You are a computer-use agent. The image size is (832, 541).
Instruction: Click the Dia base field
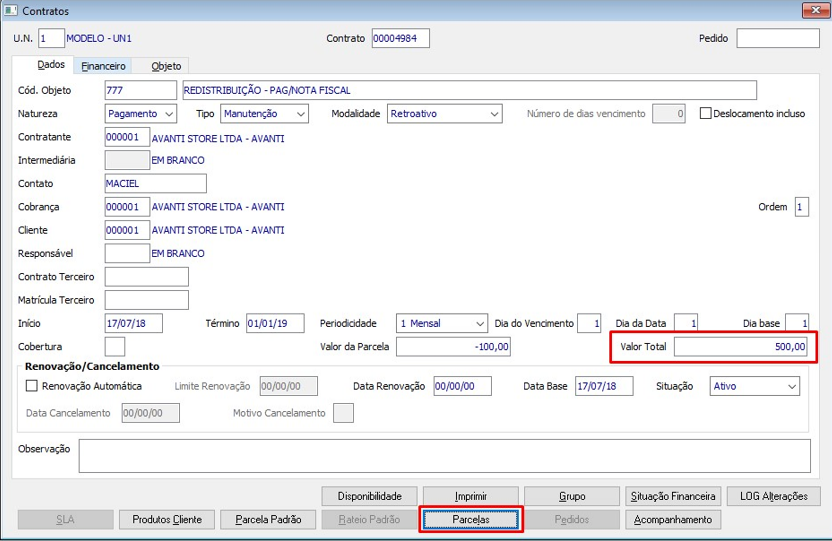pyautogui.click(x=797, y=324)
